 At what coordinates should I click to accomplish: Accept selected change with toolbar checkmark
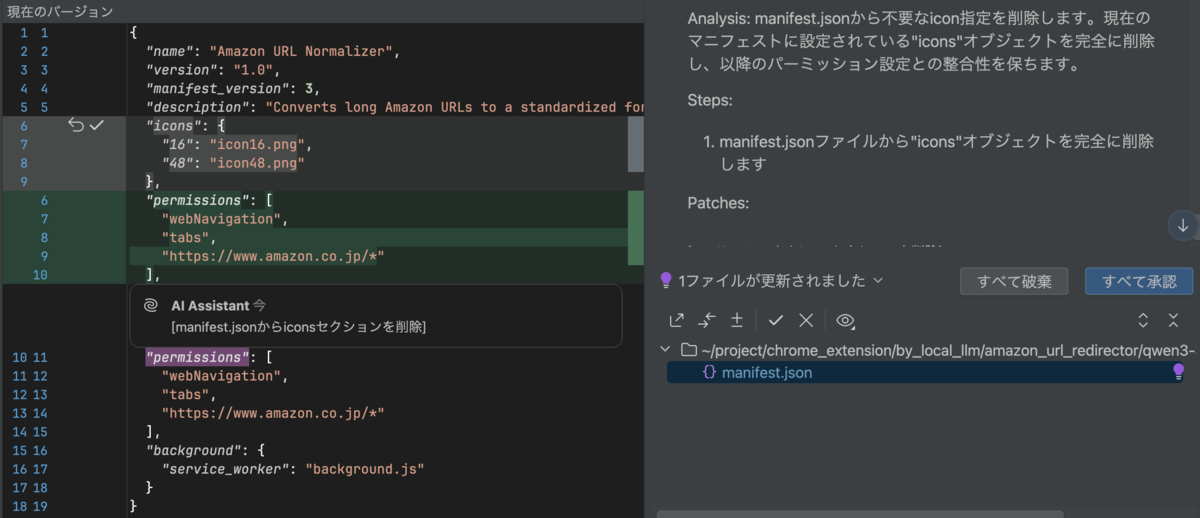[776, 320]
